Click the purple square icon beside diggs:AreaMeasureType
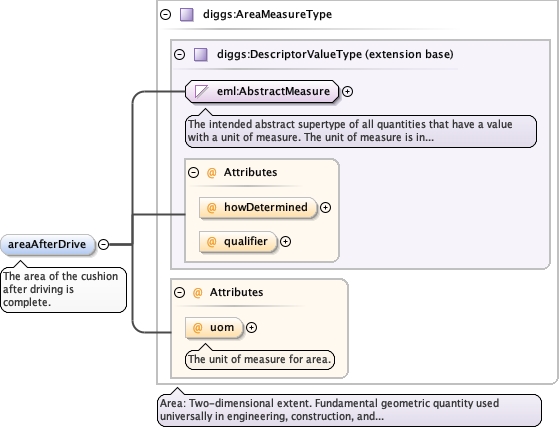The width and height of the screenshot is (560, 430). [x=186, y=15]
